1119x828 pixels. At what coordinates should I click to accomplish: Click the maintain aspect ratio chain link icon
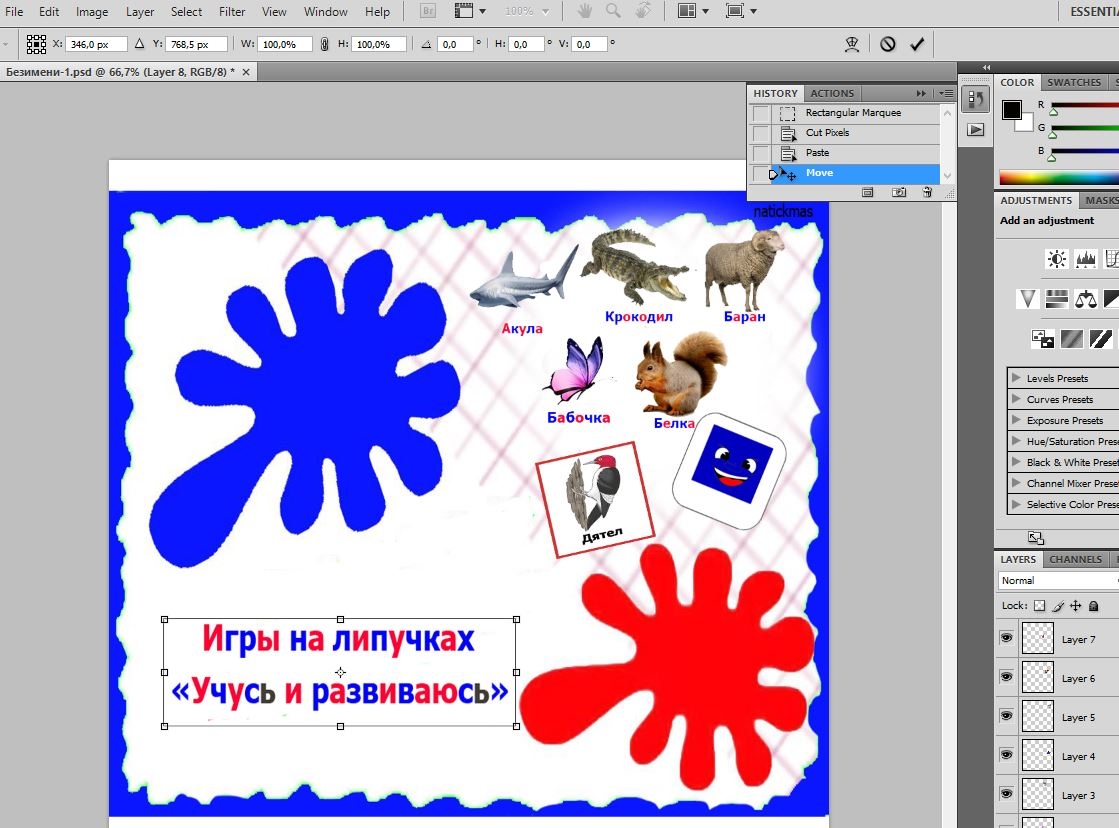[x=324, y=44]
